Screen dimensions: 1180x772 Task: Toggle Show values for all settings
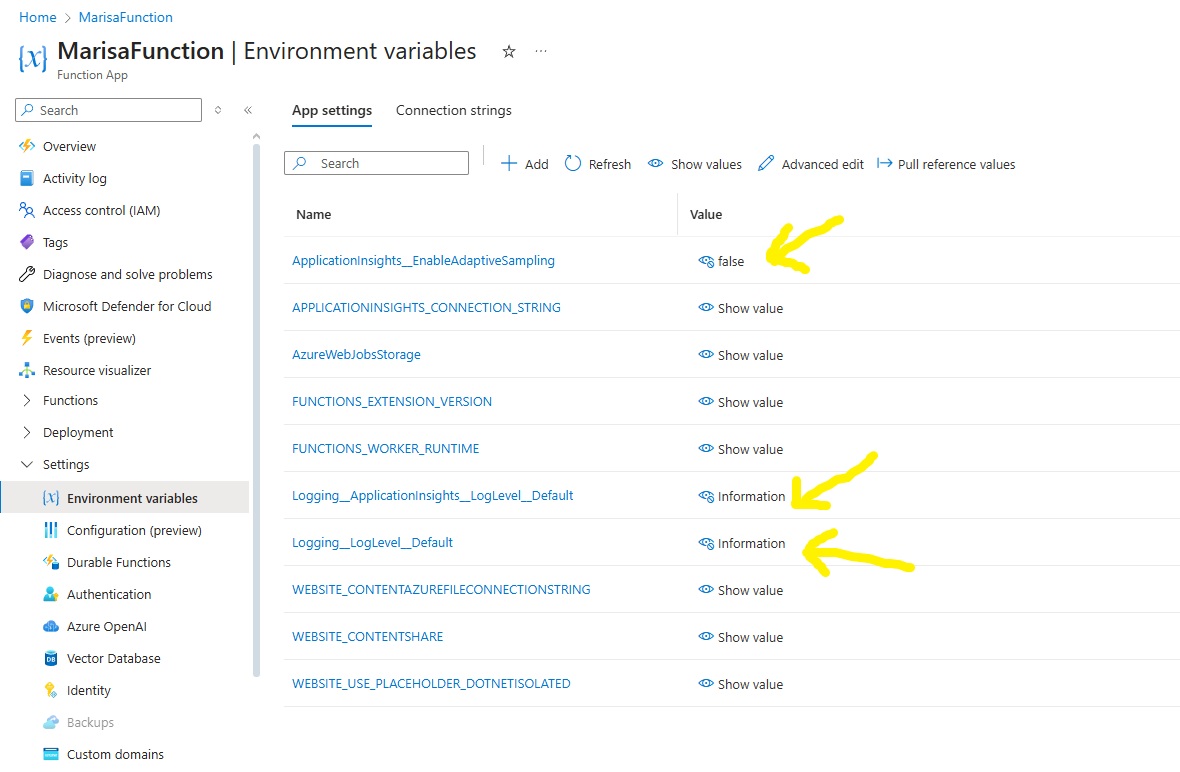(x=656, y=164)
